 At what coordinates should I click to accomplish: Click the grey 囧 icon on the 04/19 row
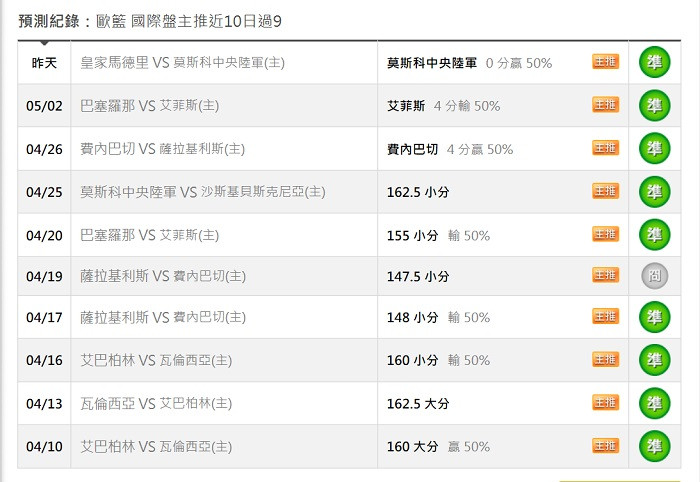tap(654, 276)
